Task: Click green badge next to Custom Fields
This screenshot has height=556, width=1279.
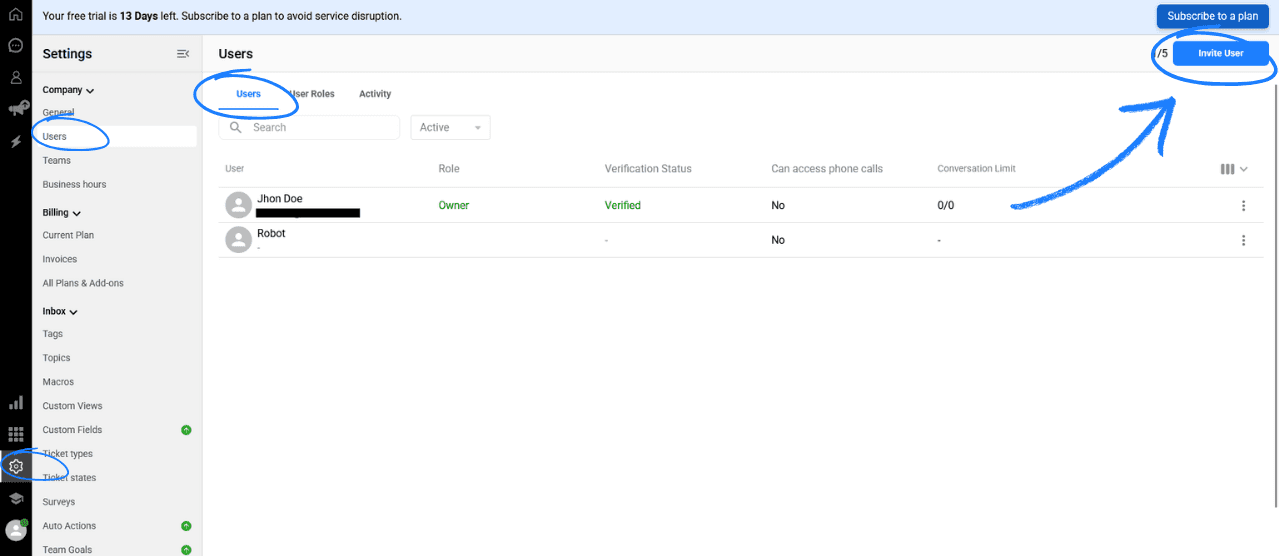Action: click(186, 430)
